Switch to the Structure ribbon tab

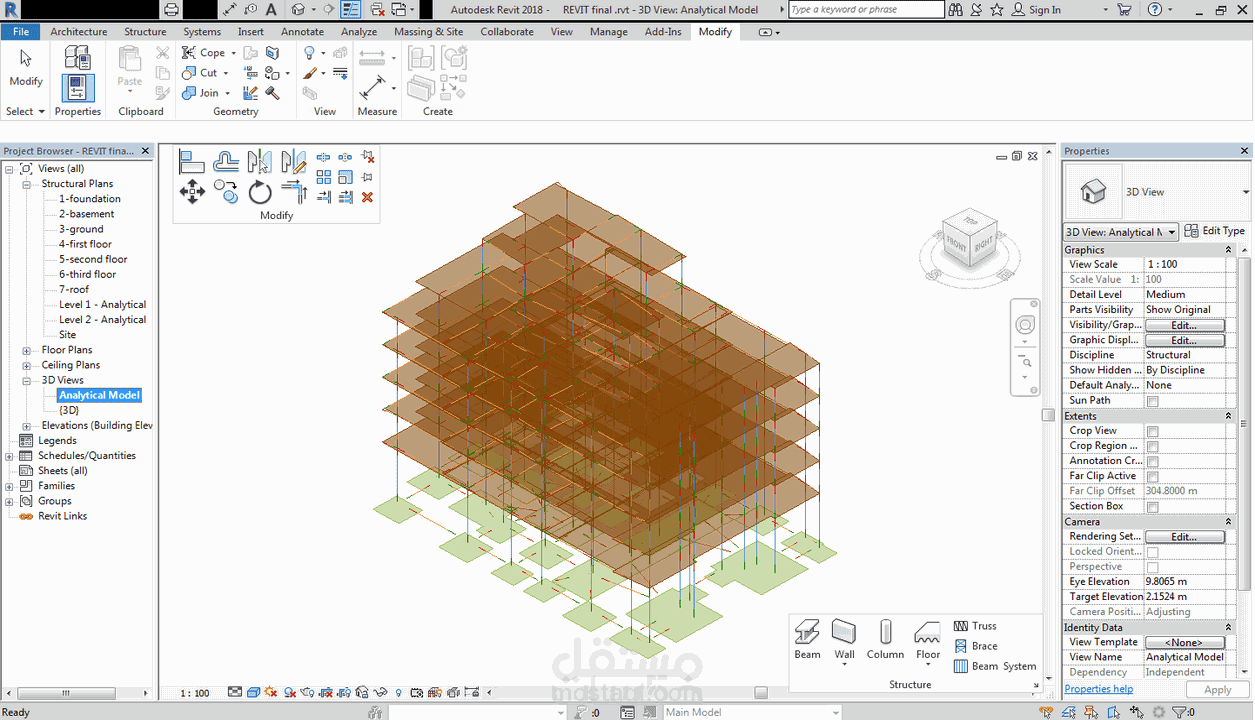[145, 31]
